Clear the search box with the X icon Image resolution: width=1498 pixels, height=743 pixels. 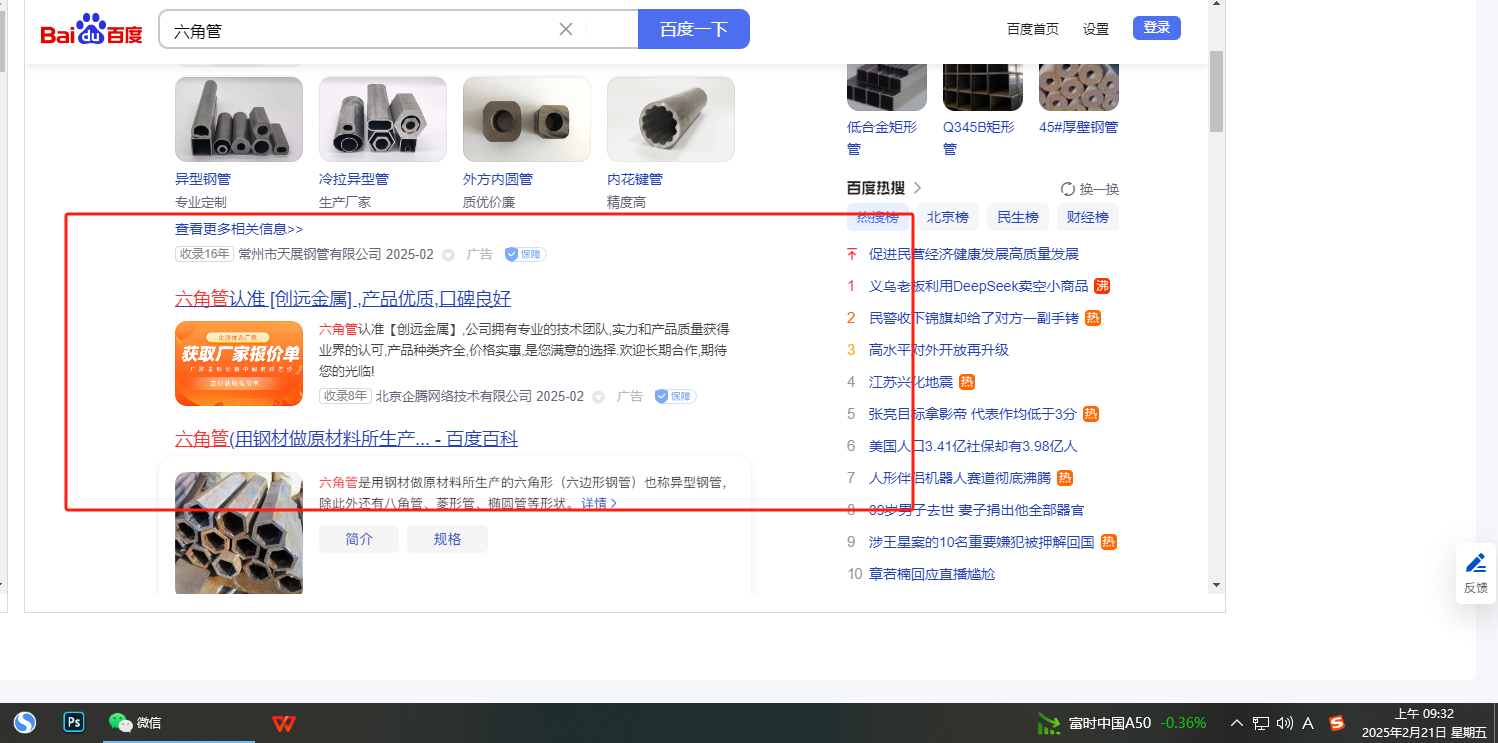pyautogui.click(x=566, y=29)
